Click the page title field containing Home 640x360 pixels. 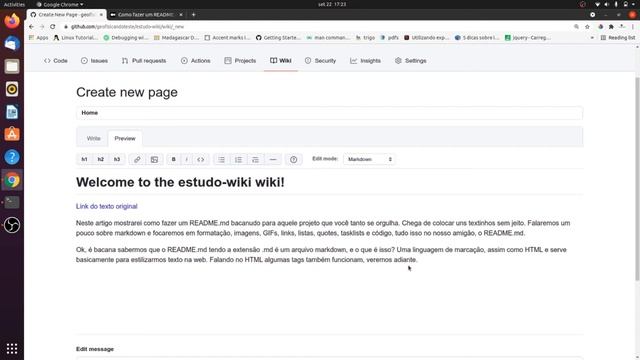329,113
